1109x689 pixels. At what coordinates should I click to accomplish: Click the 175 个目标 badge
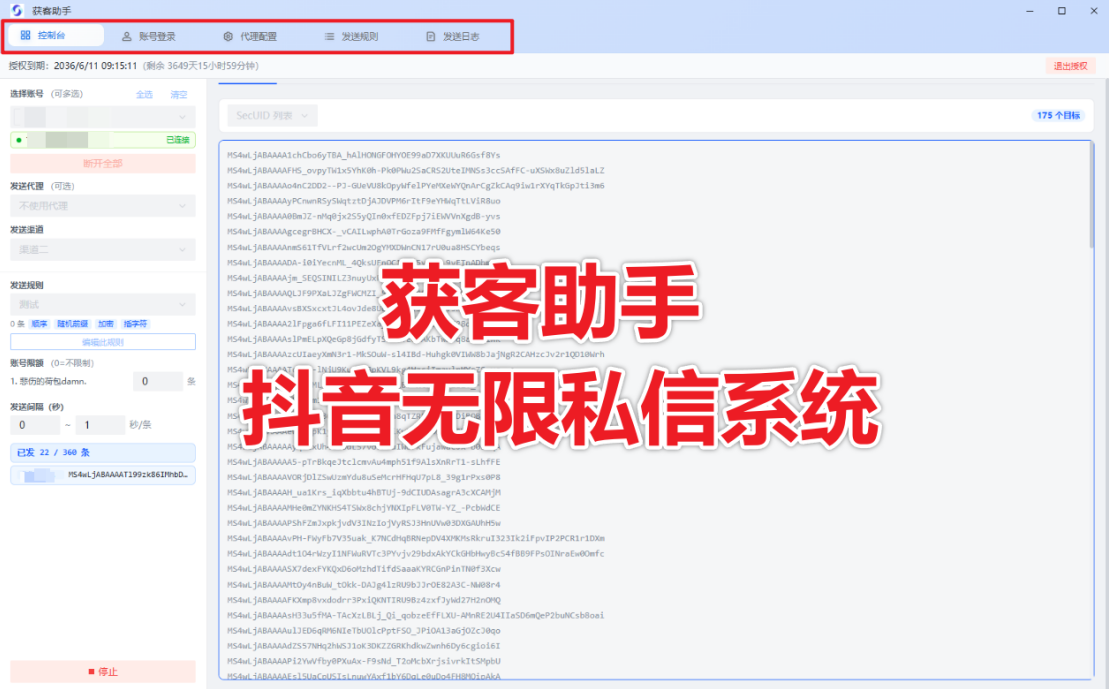pyautogui.click(x=1058, y=115)
